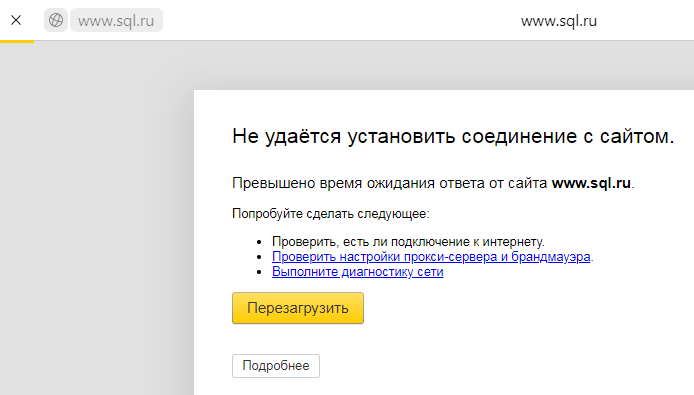Screen dimensions: 694x395
Task: Click the globe site info icon
Action: point(56,20)
